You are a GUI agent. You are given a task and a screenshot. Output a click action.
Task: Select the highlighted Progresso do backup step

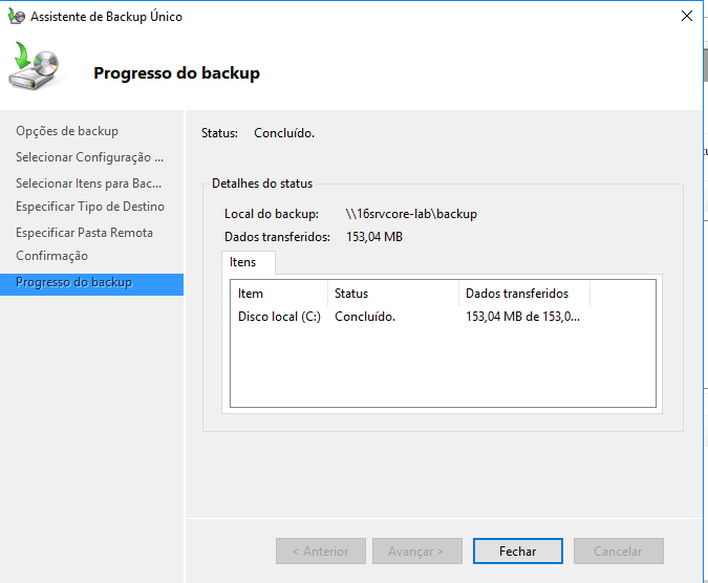(x=92, y=285)
